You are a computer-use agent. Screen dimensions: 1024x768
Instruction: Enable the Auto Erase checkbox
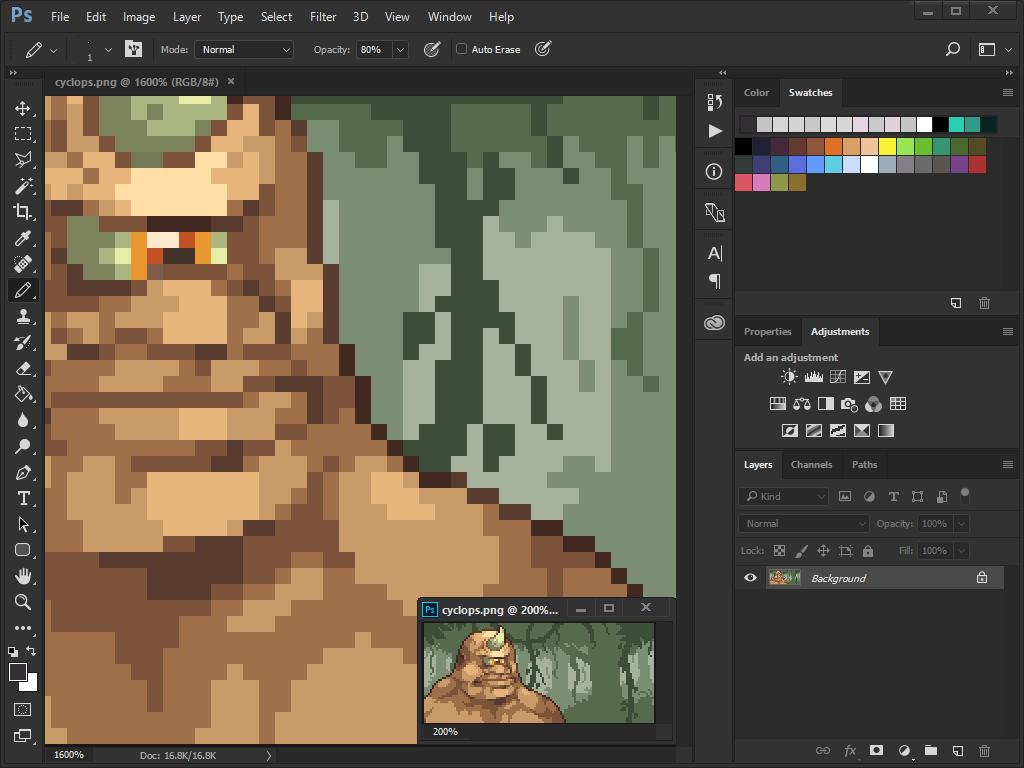coord(461,49)
